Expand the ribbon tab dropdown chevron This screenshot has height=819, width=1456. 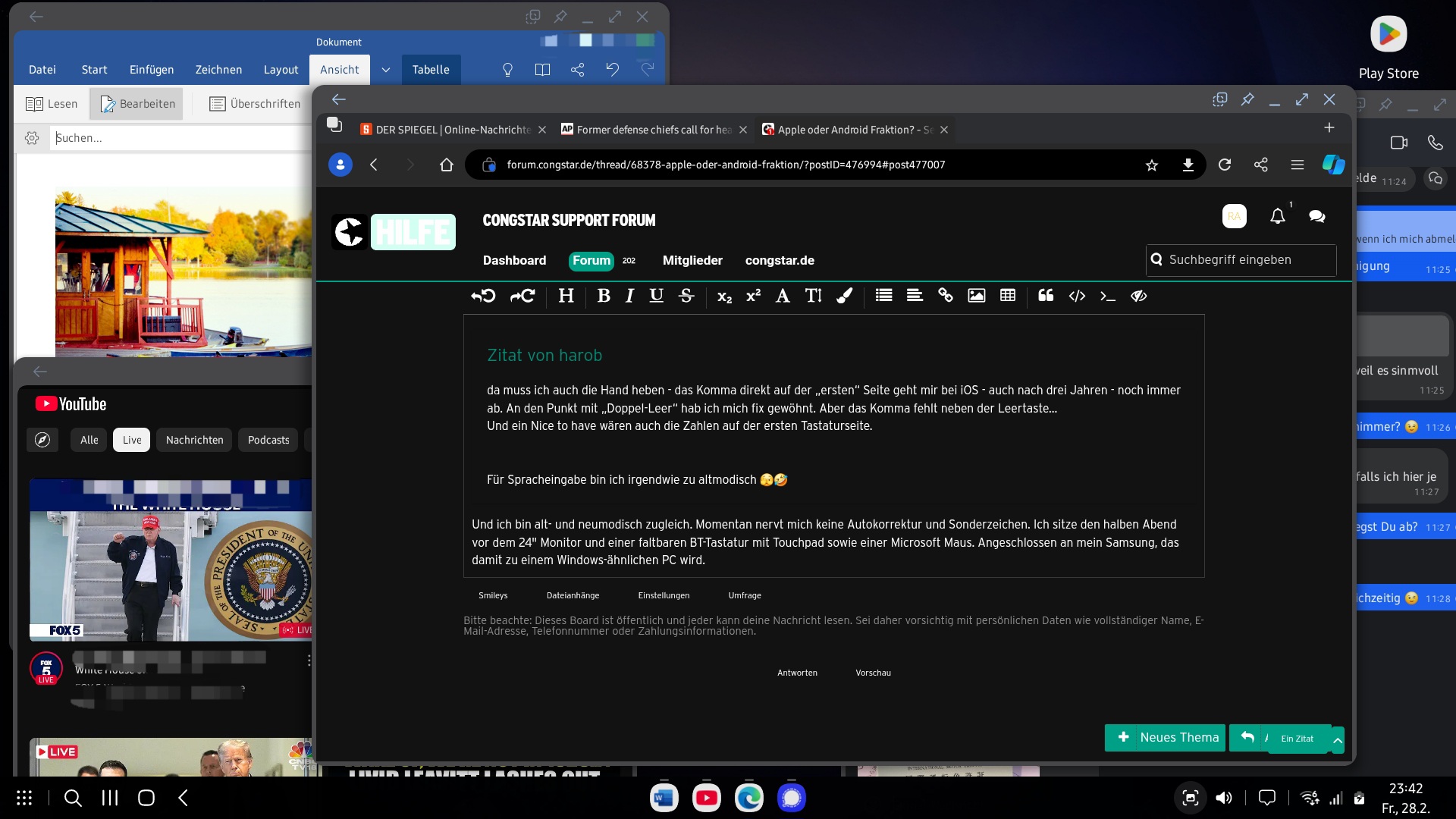pyautogui.click(x=386, y=70)
